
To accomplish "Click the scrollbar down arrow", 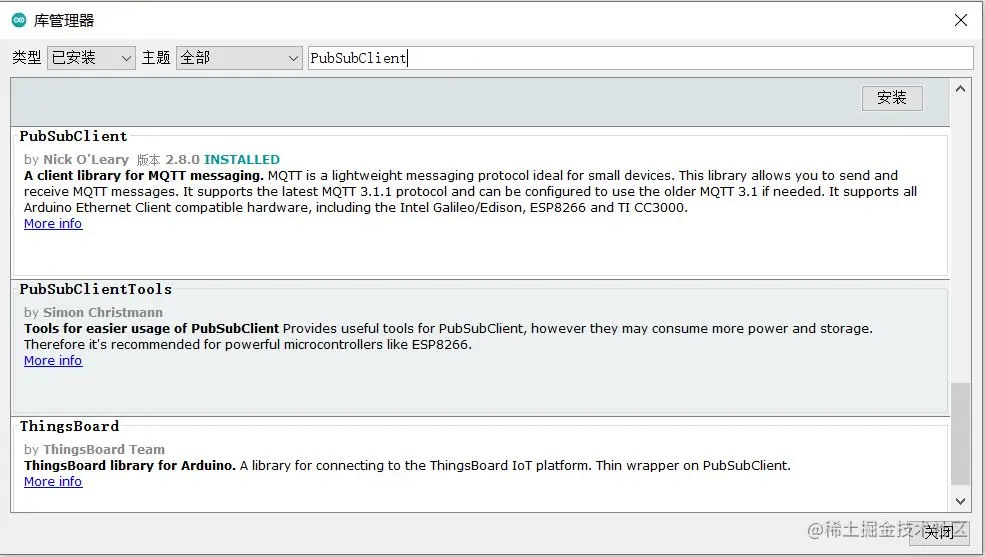I will click(960, 501).
